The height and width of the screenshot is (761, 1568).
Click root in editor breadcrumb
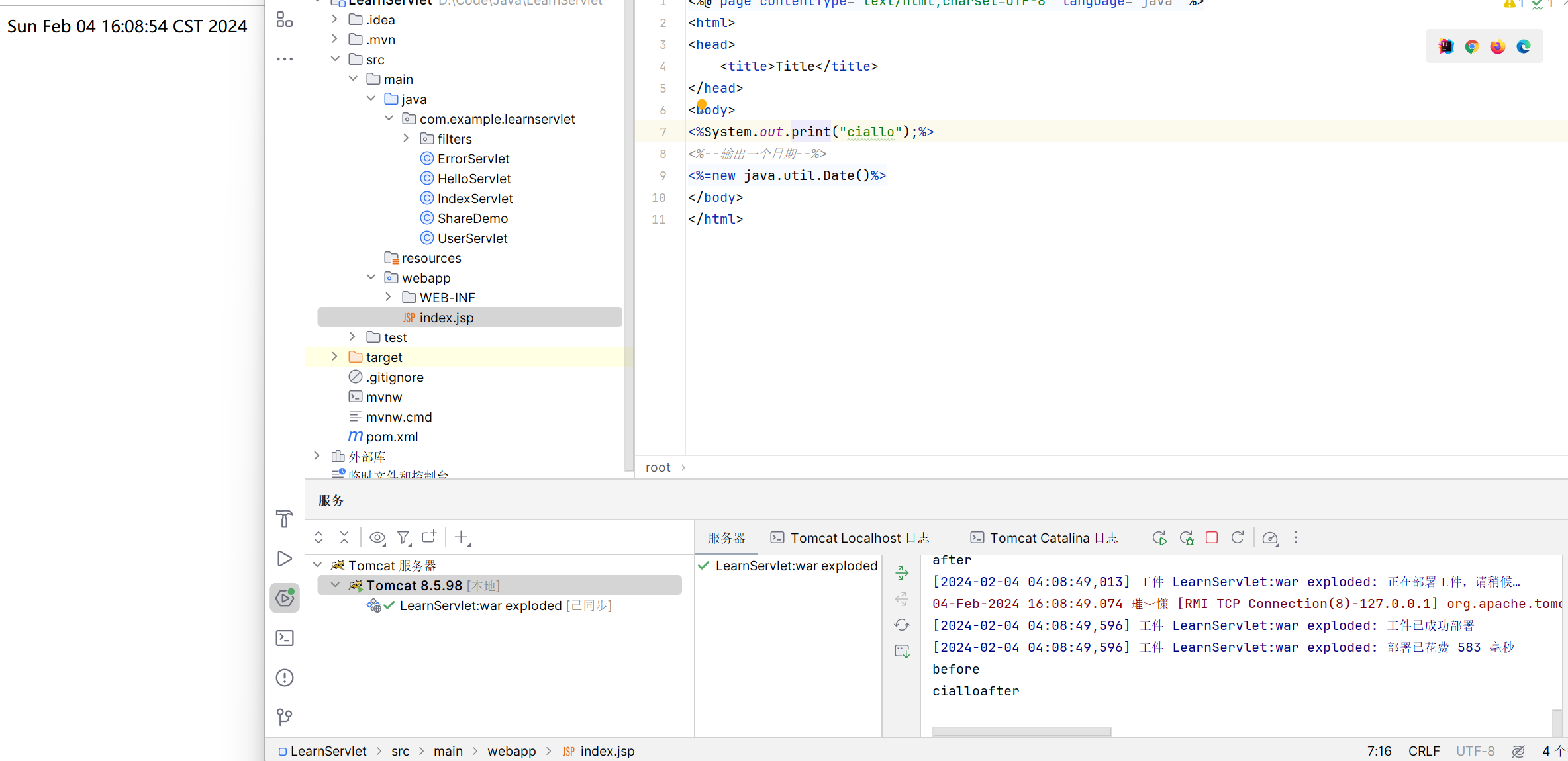pyautogui.click(x=658, y=467)
